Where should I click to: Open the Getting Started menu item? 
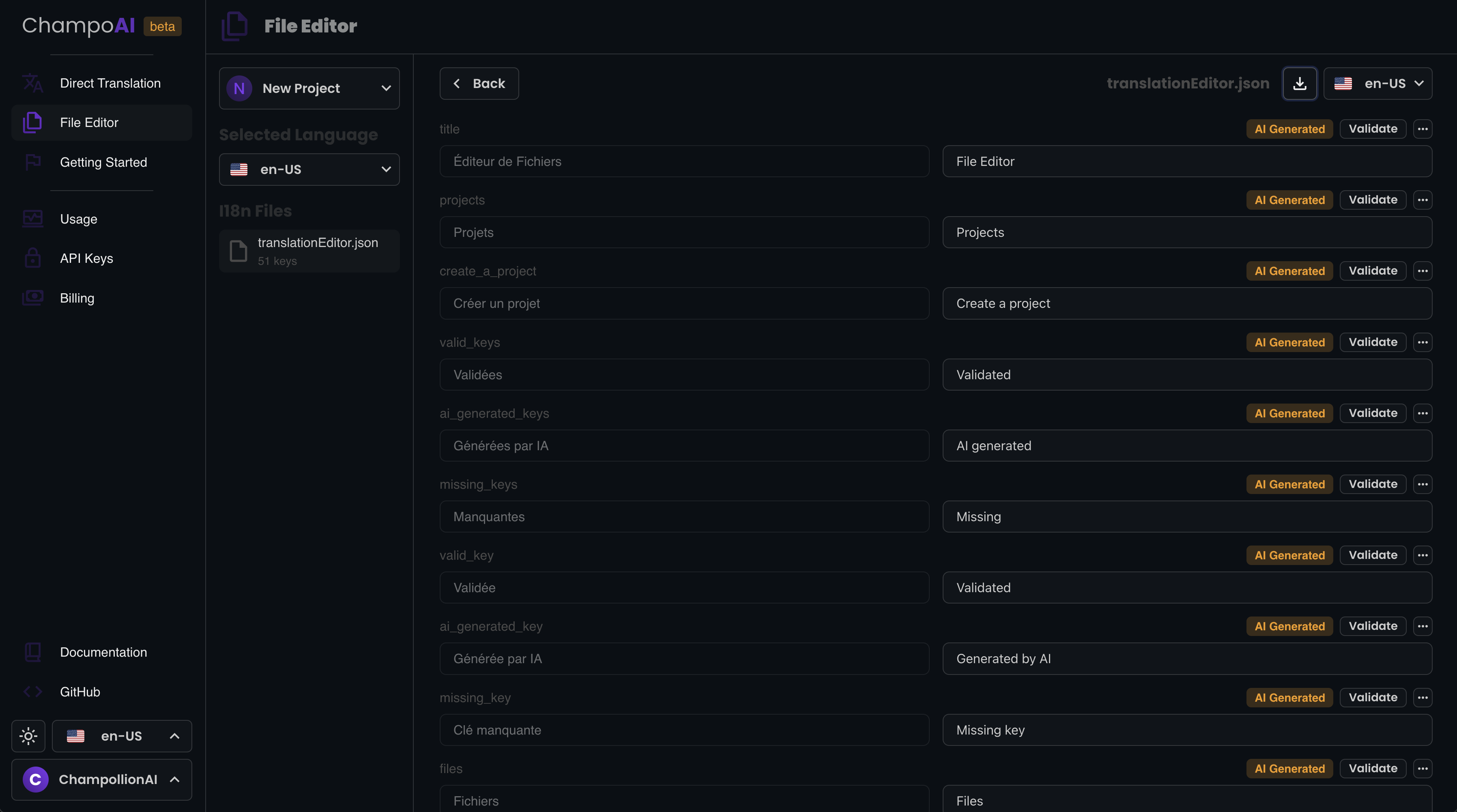point(103,162)
